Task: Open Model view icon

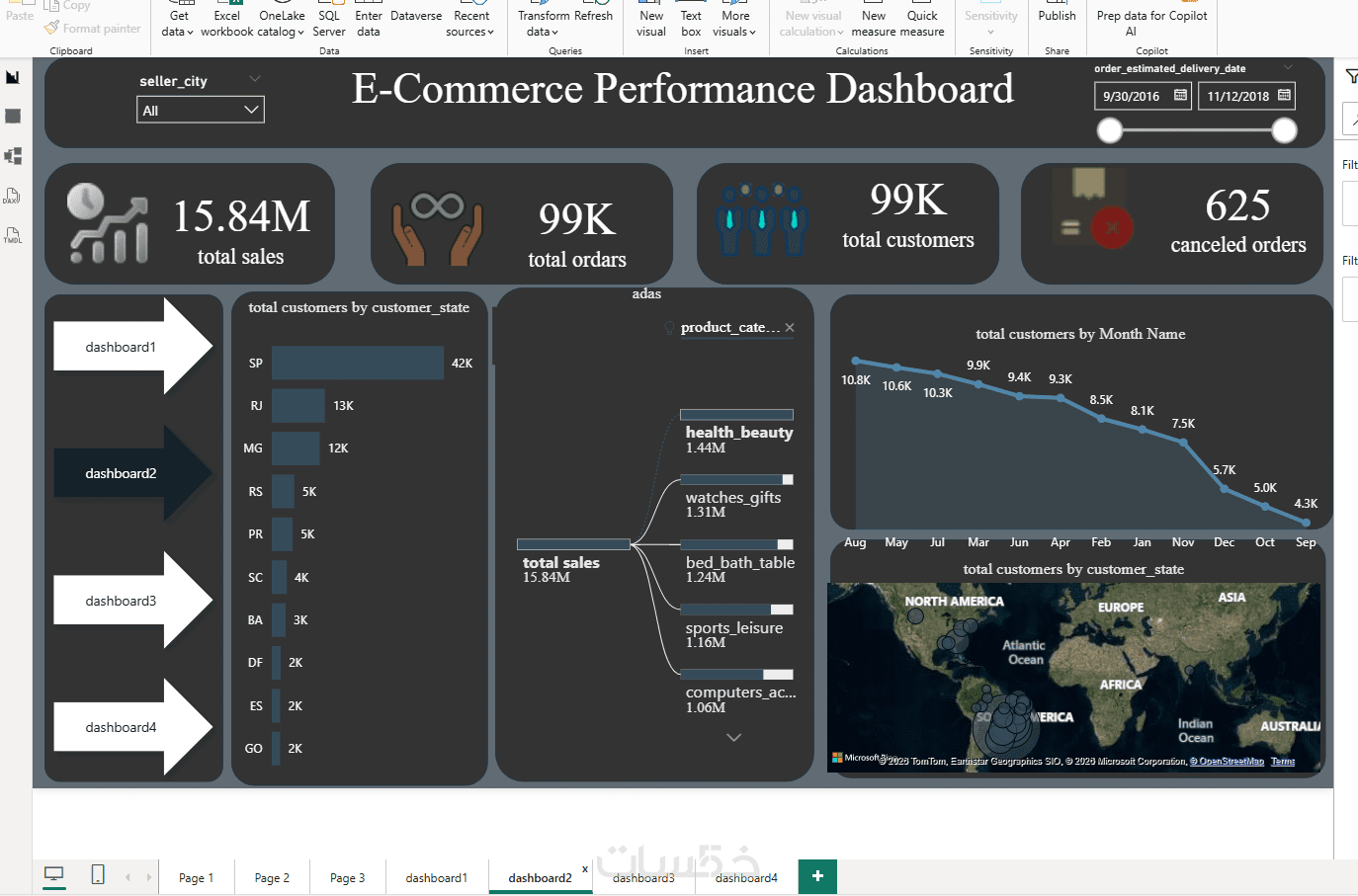Action: click(x=13, y=156)
